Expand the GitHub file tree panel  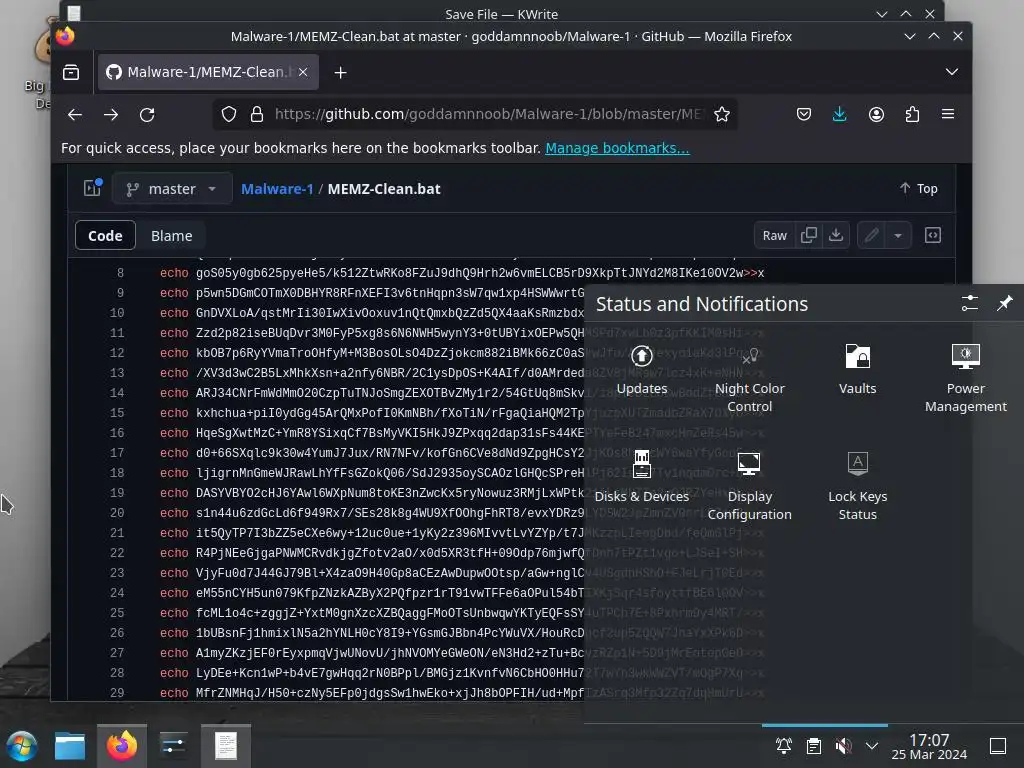click(92, 188)
